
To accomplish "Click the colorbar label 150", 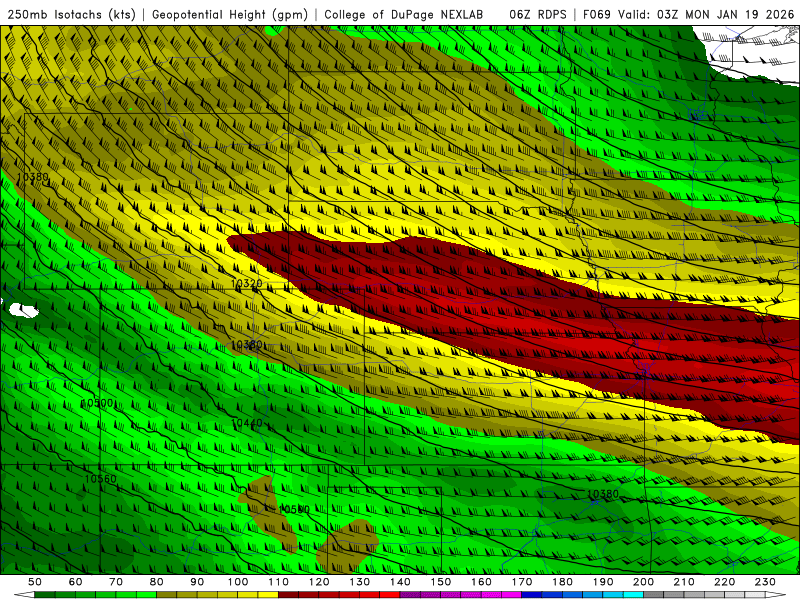I will point(441,582).
